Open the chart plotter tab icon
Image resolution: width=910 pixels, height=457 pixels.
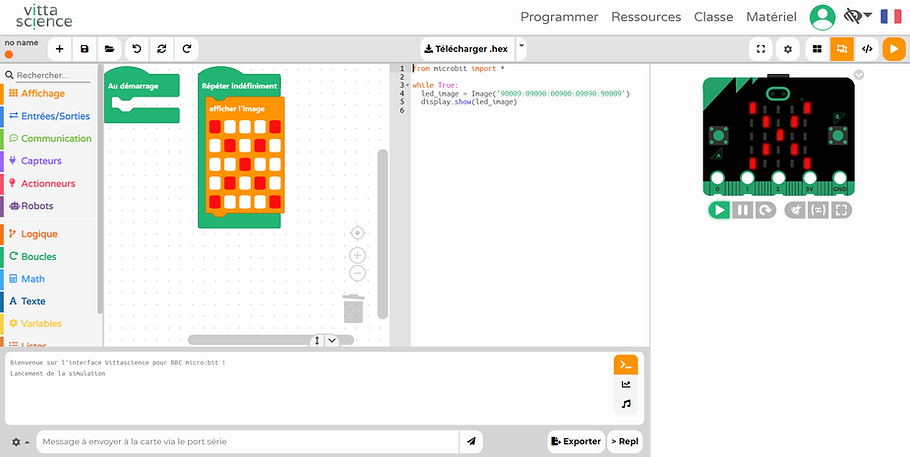pyautogui.click(x=626, y=384)
